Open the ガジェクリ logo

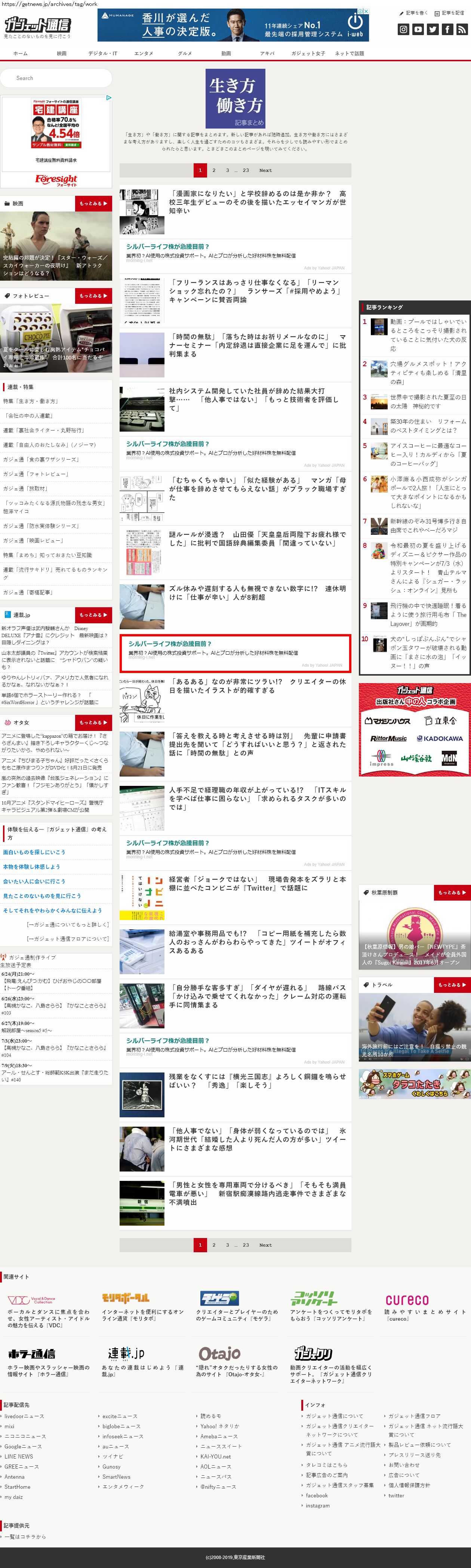(x=313, y=1354)
